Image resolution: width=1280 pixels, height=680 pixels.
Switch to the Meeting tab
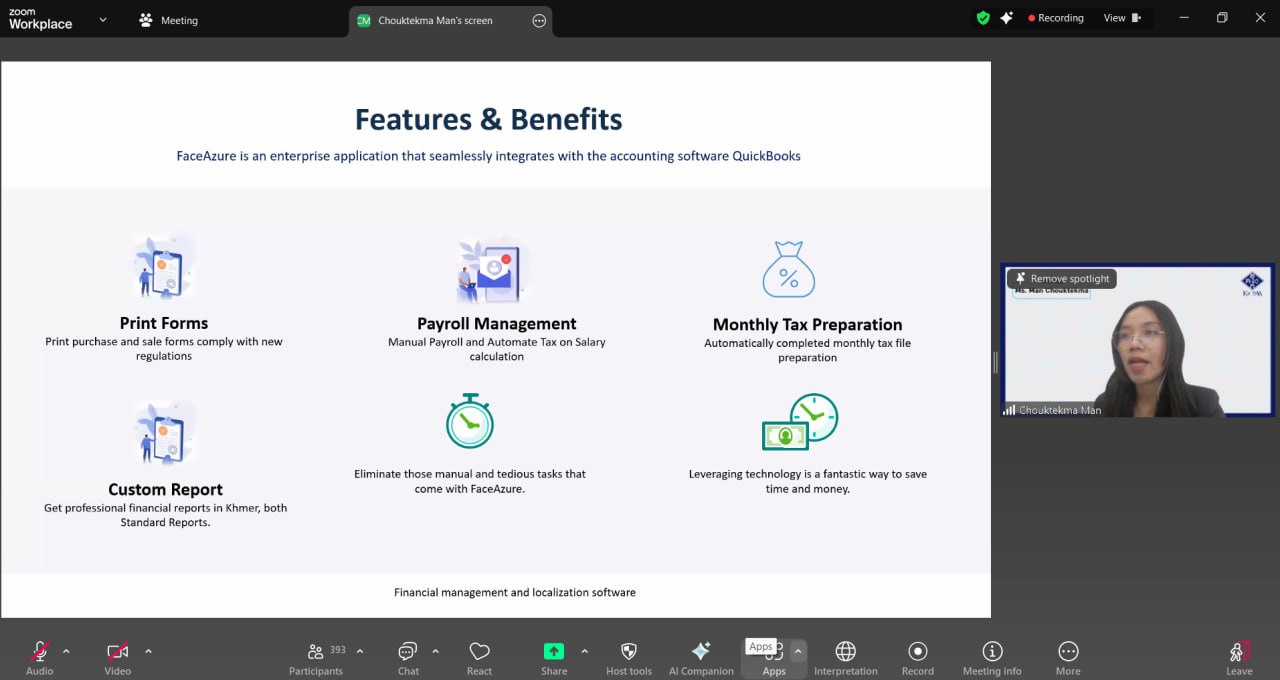(x=168, y=20)
